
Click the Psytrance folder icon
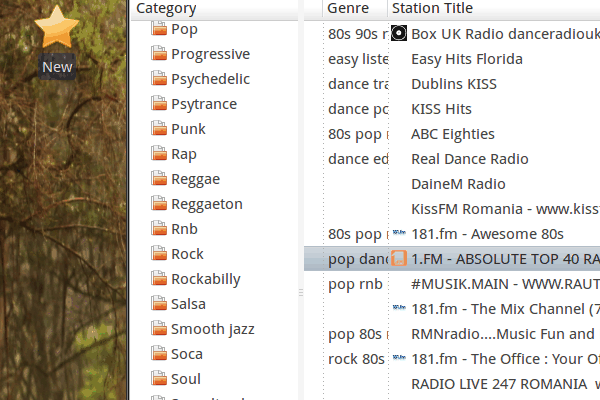pyautogui.click(x=158, y=104)
